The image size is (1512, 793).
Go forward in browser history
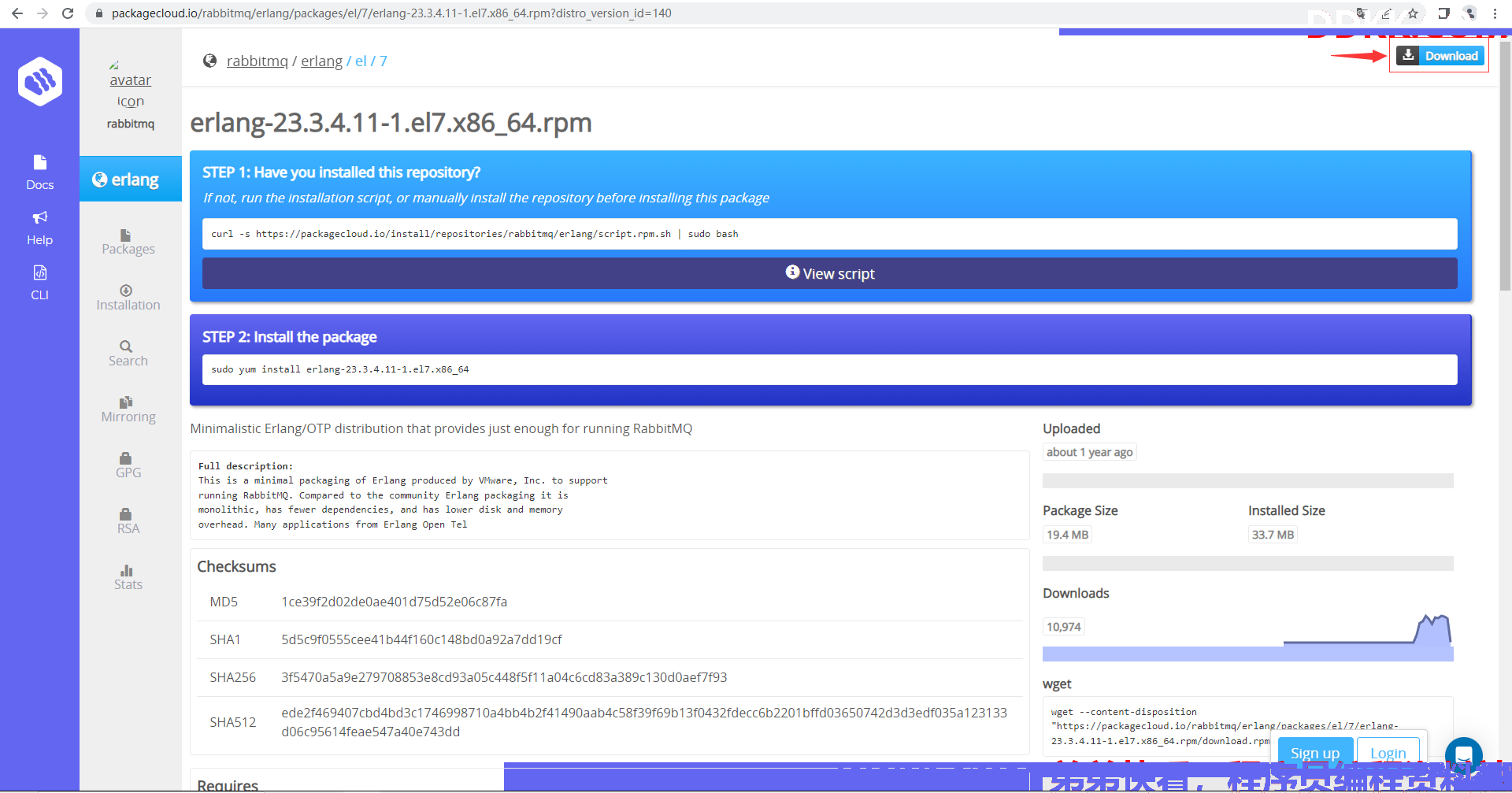pyautogui.click(x=43, y=13)
